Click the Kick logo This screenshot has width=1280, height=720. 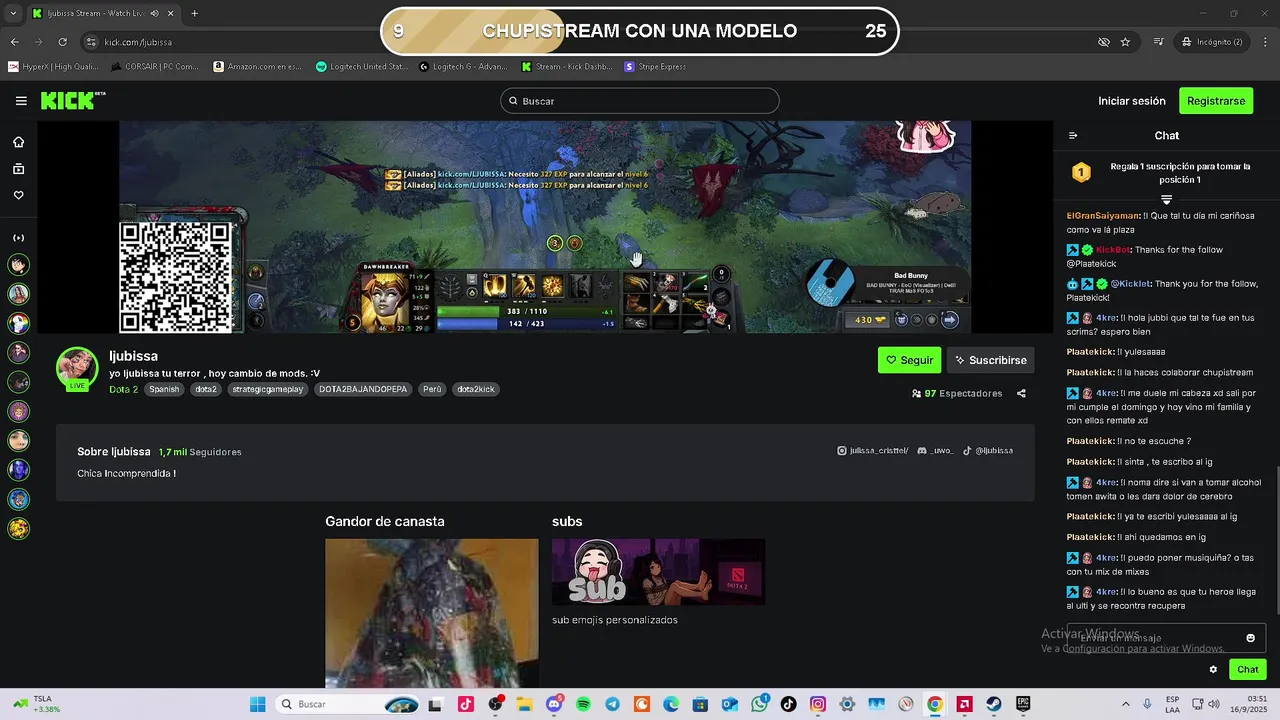point(72,100)
